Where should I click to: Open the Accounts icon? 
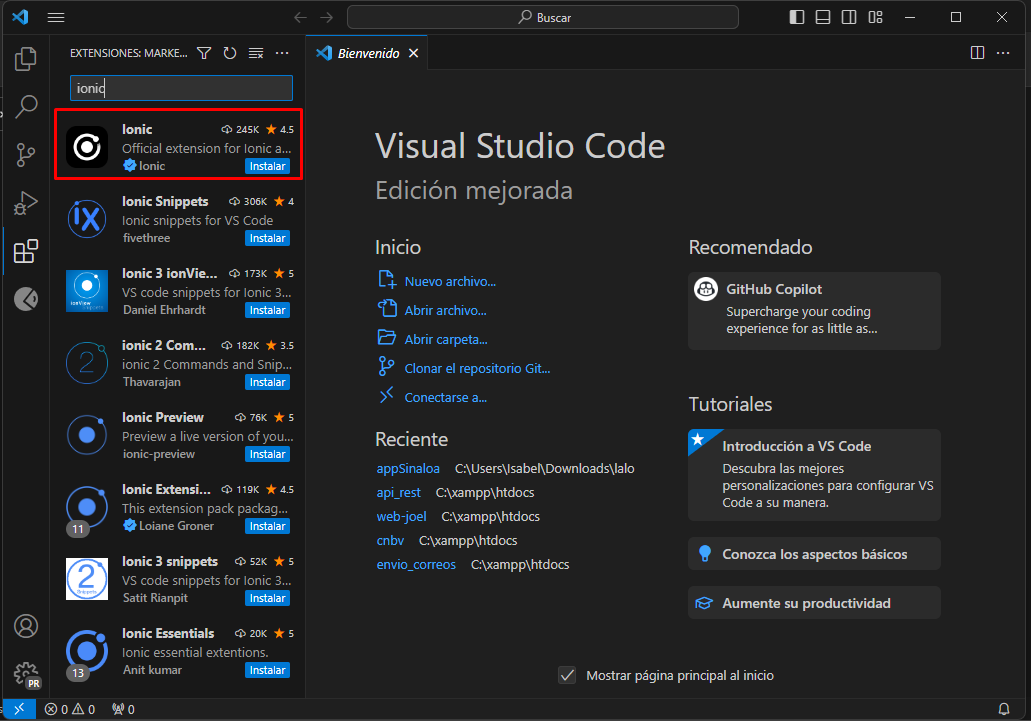(x=26, y=626)
